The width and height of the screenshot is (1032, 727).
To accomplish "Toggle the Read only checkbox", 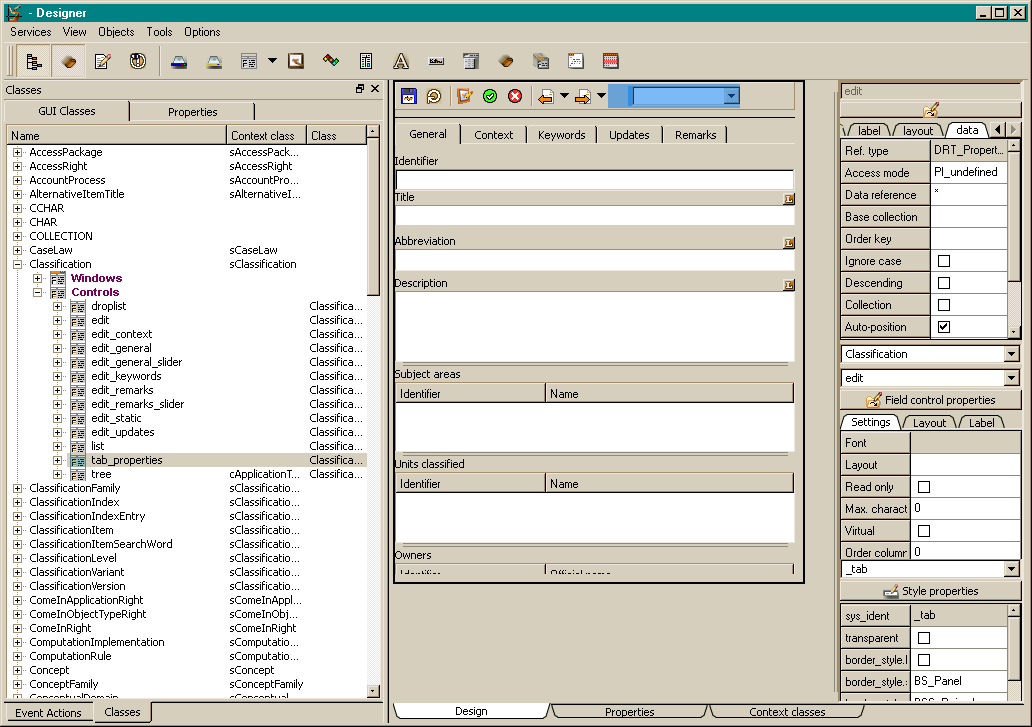I will coord(923,487).
